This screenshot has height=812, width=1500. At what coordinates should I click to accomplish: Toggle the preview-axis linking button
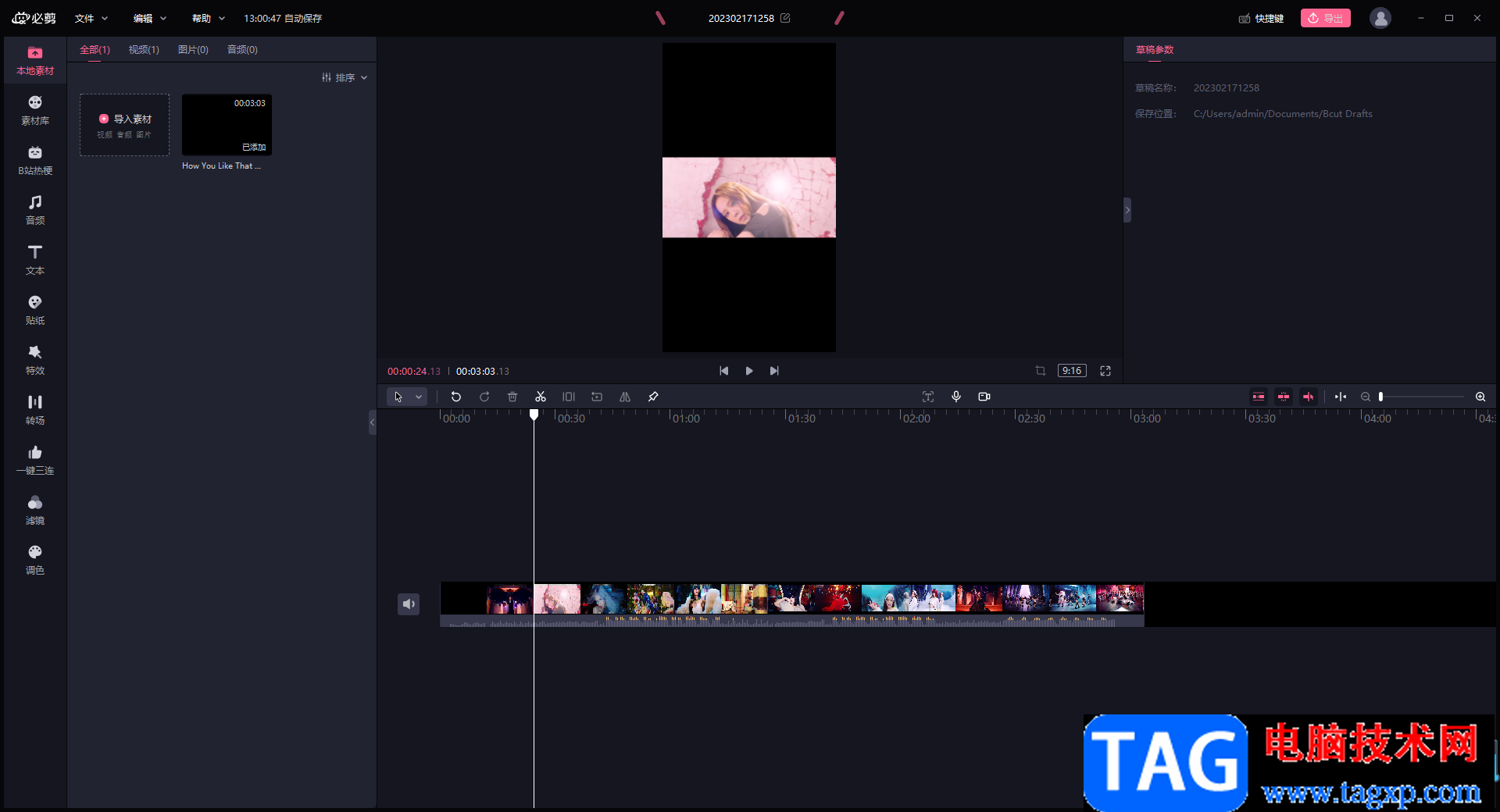point(1309,397)
